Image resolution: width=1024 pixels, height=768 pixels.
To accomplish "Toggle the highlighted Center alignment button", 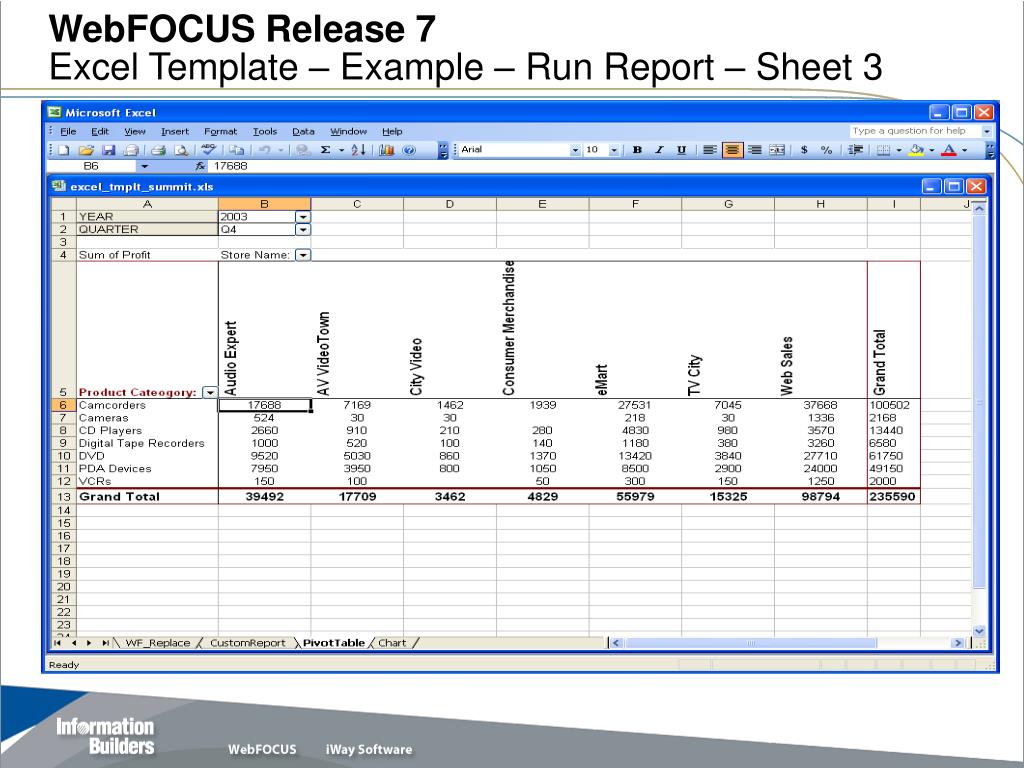I will [x=732, y=150].
